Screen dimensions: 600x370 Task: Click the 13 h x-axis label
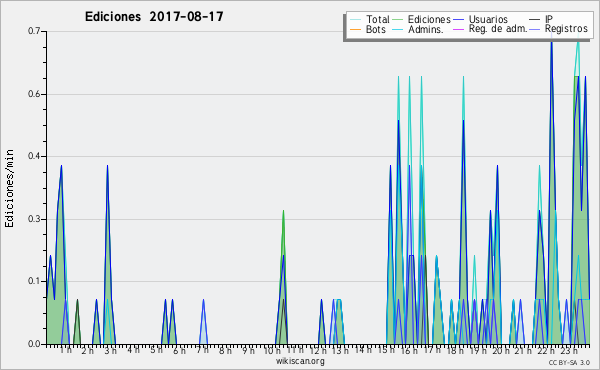point(340,350)
